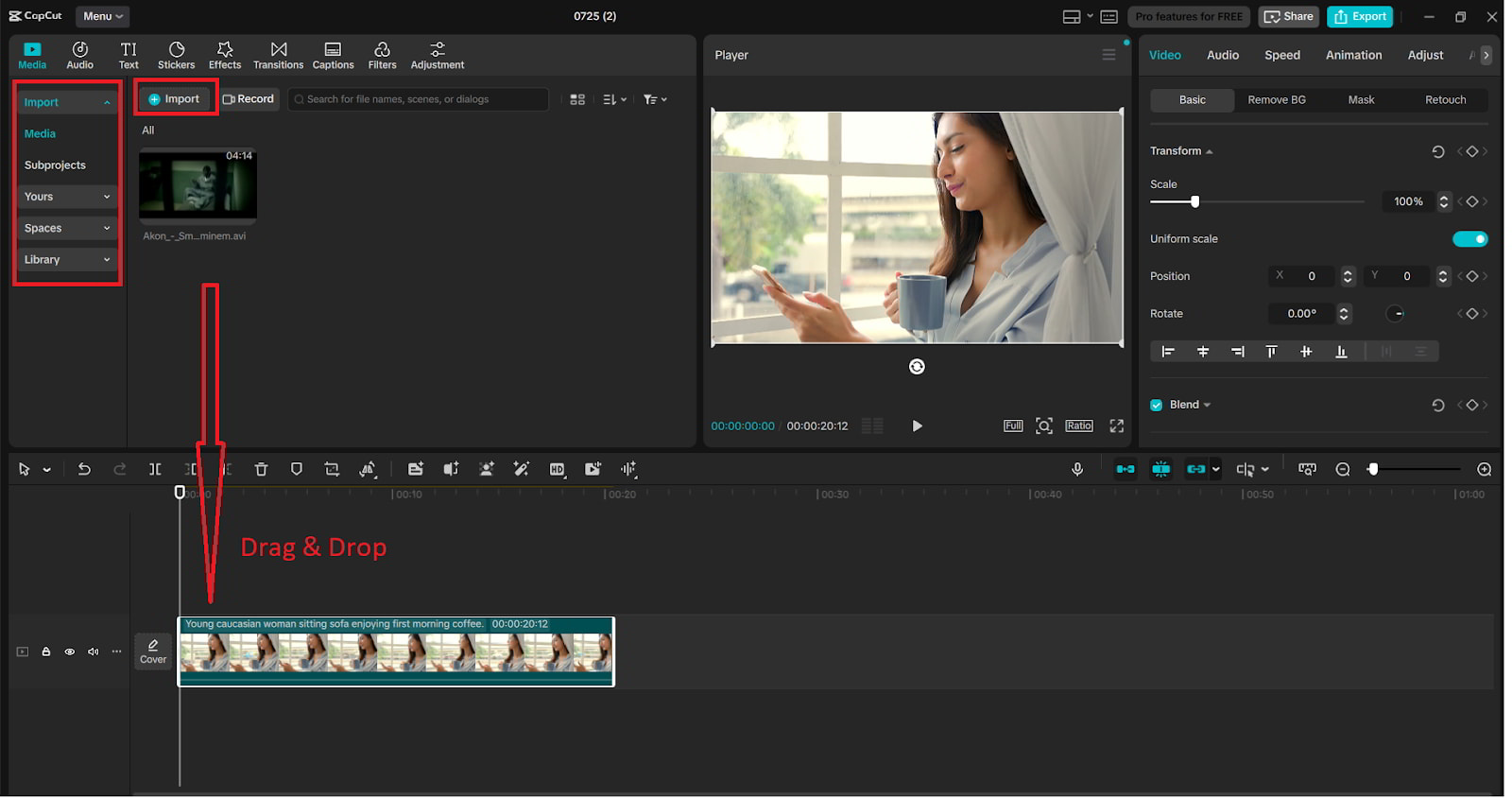Delete the selected clip with trash icon

point(262,469)
